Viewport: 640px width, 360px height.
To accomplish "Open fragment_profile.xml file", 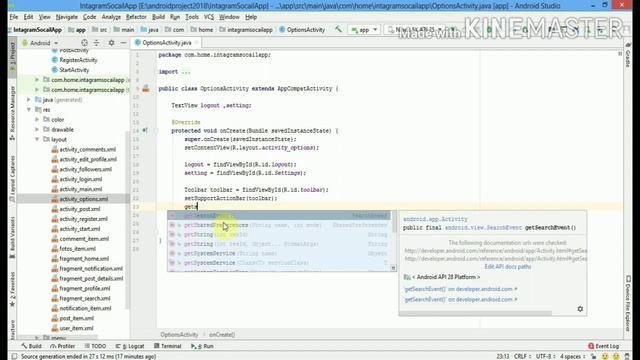I will (84, 289).
